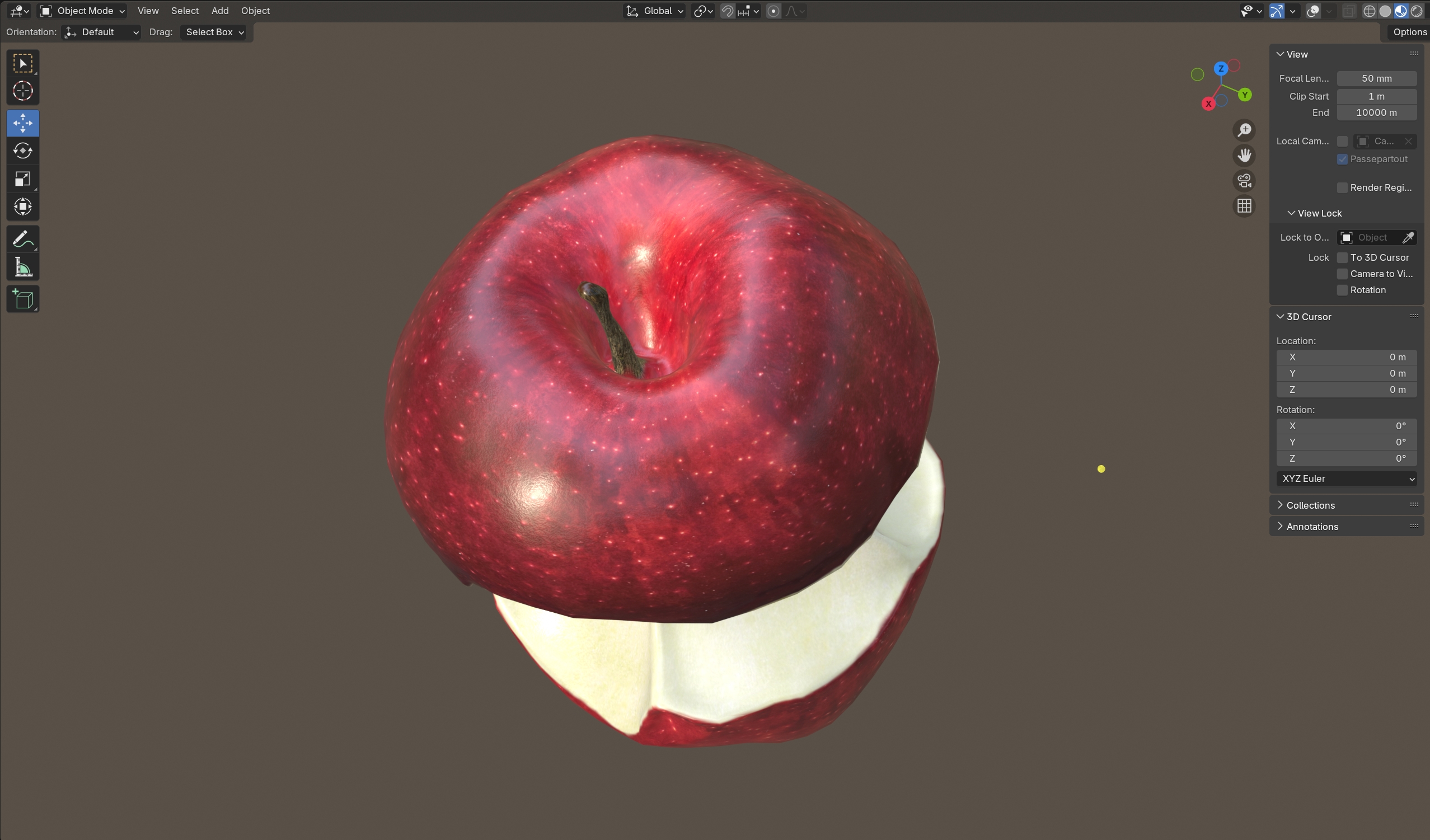
Task: Open the Select menu
Action: (x=185, y=11)
